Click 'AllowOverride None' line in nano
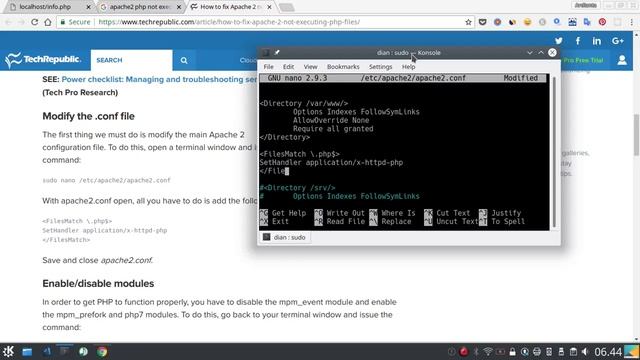The image size is (640, 360). click(x=331, y=120)
